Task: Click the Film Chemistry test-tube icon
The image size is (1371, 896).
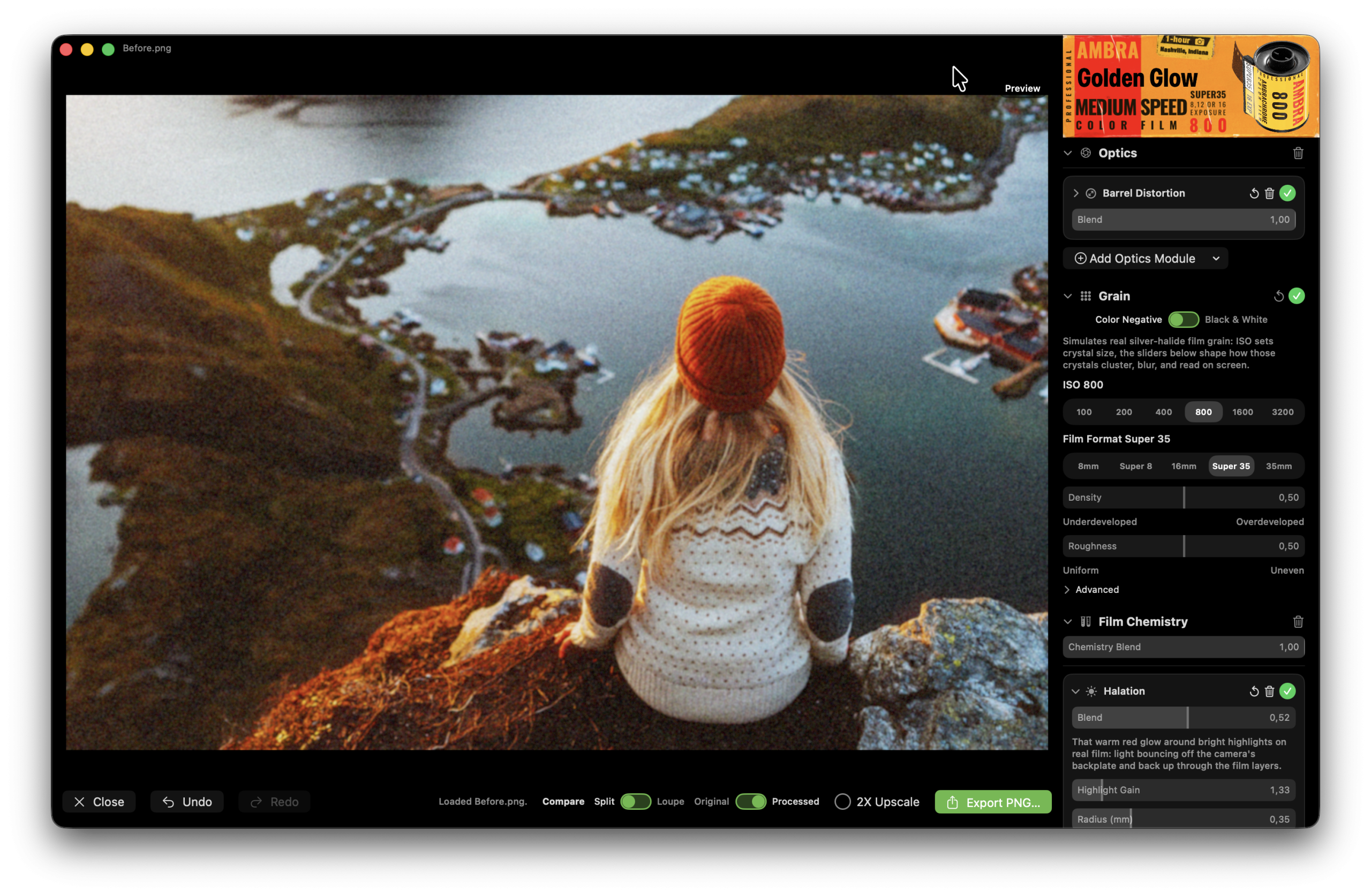Action: click(1085, 622)
